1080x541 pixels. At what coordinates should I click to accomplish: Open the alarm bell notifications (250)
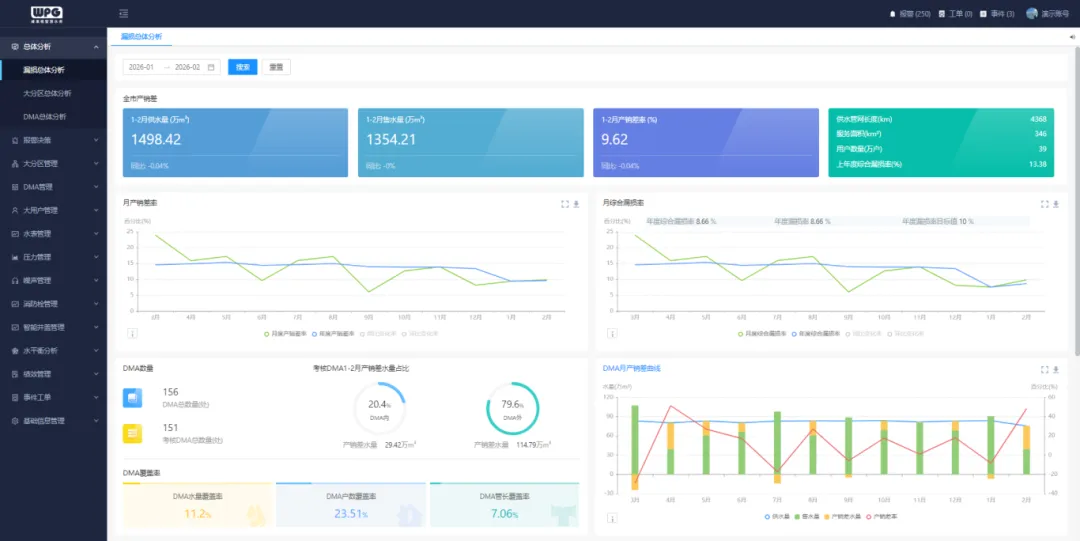910,14
